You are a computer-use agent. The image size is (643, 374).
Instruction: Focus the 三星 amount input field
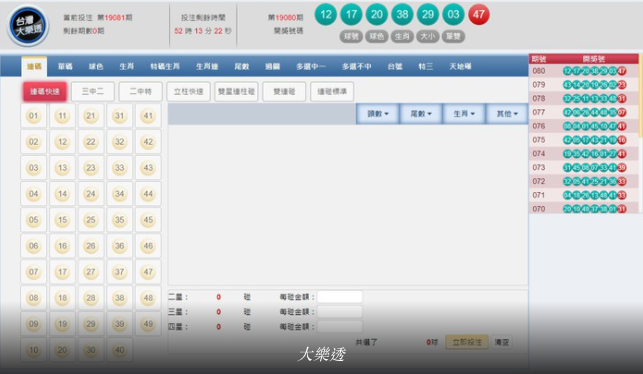[340, 312]
